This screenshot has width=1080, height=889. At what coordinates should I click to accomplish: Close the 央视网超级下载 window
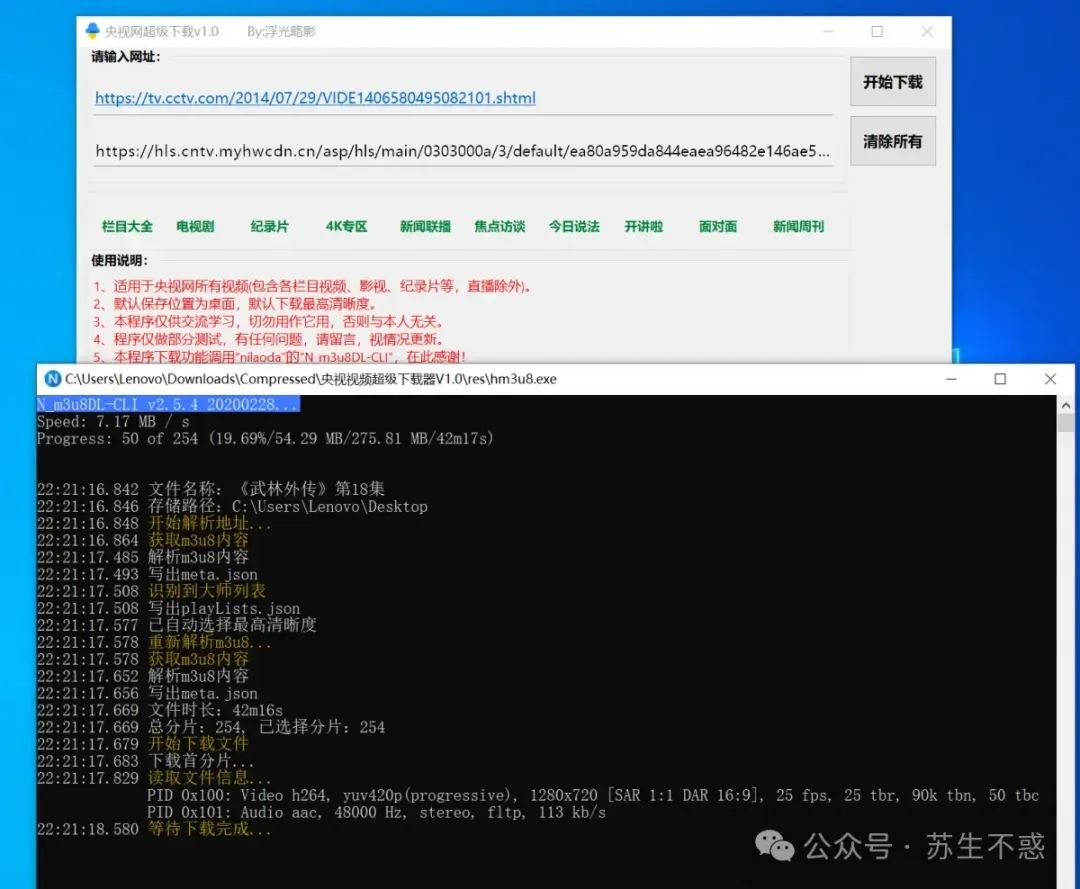(x=927, y=32)
